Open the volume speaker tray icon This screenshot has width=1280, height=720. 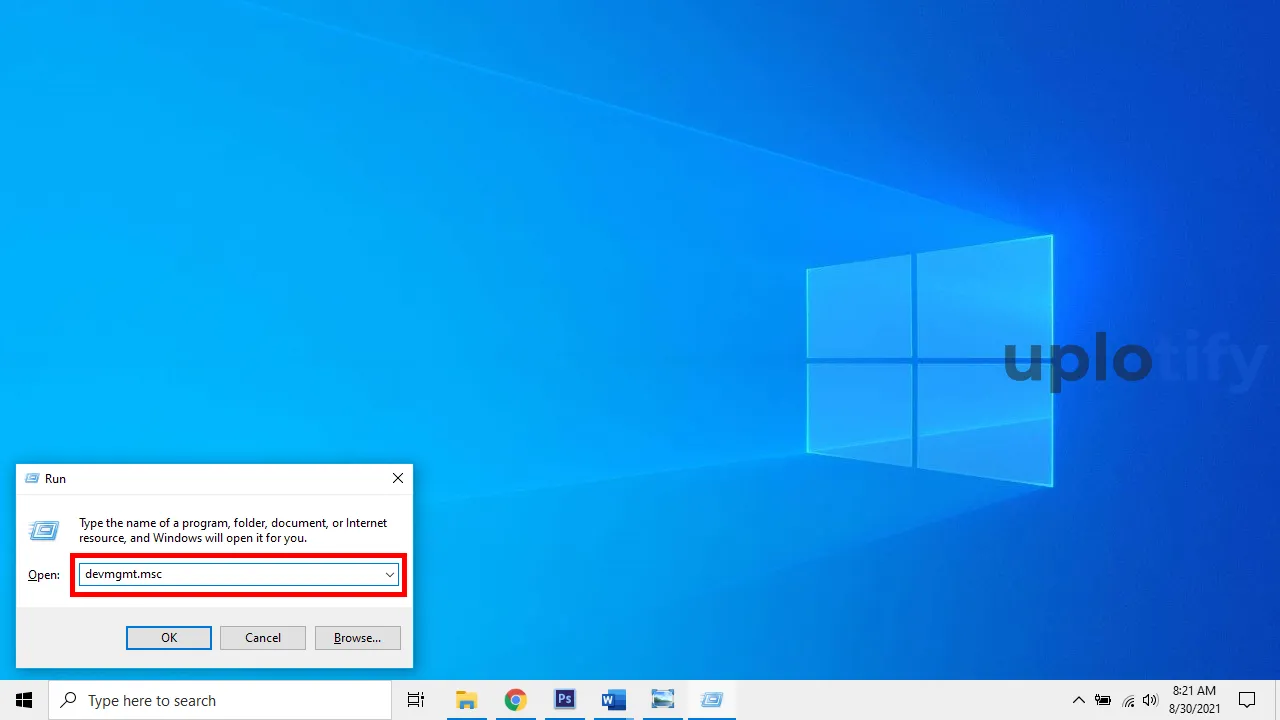coord(1150,700)
